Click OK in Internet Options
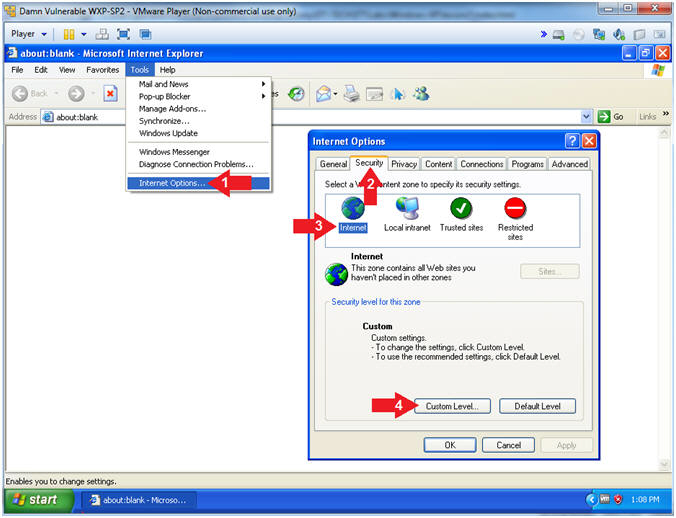This screenshot has height=518, width=676. click(x=450, y=445)
